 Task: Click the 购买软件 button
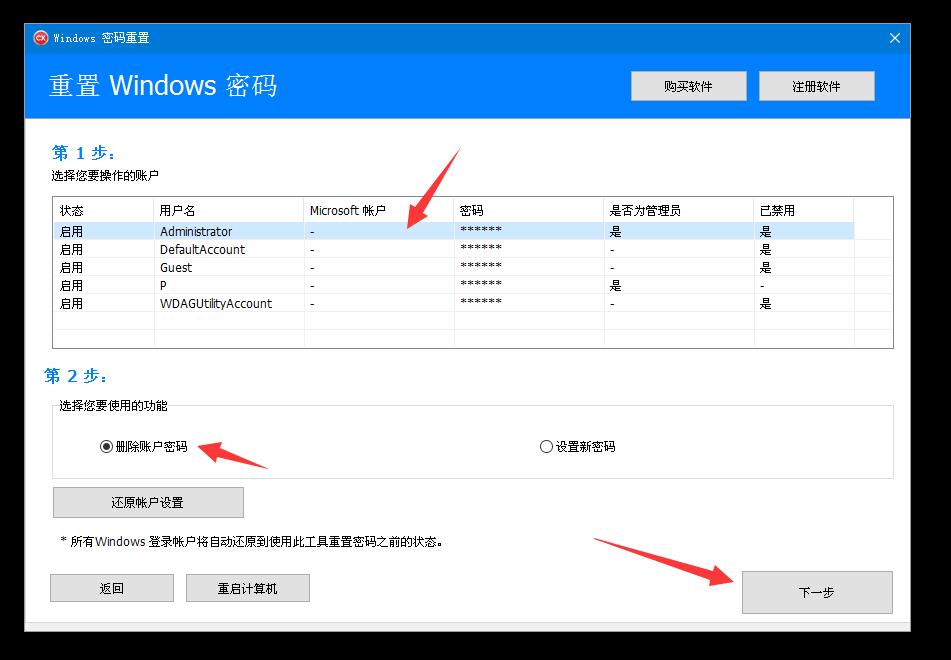[688, 86]
